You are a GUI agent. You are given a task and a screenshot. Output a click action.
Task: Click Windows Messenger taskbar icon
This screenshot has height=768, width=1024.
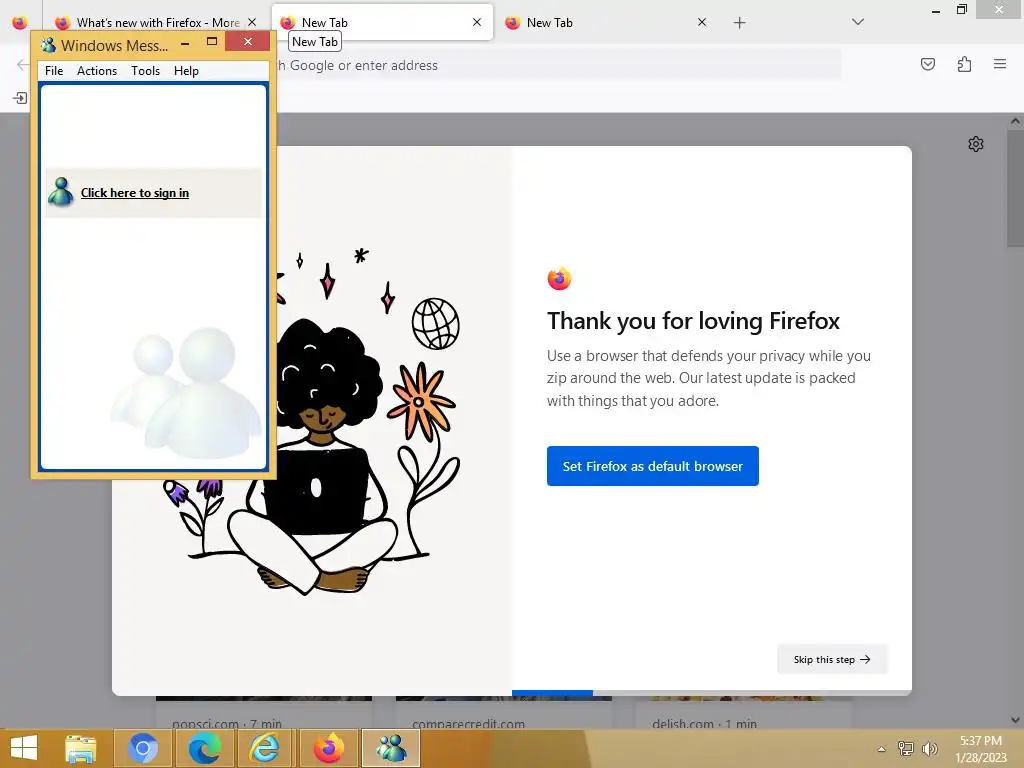coord(391,748)
